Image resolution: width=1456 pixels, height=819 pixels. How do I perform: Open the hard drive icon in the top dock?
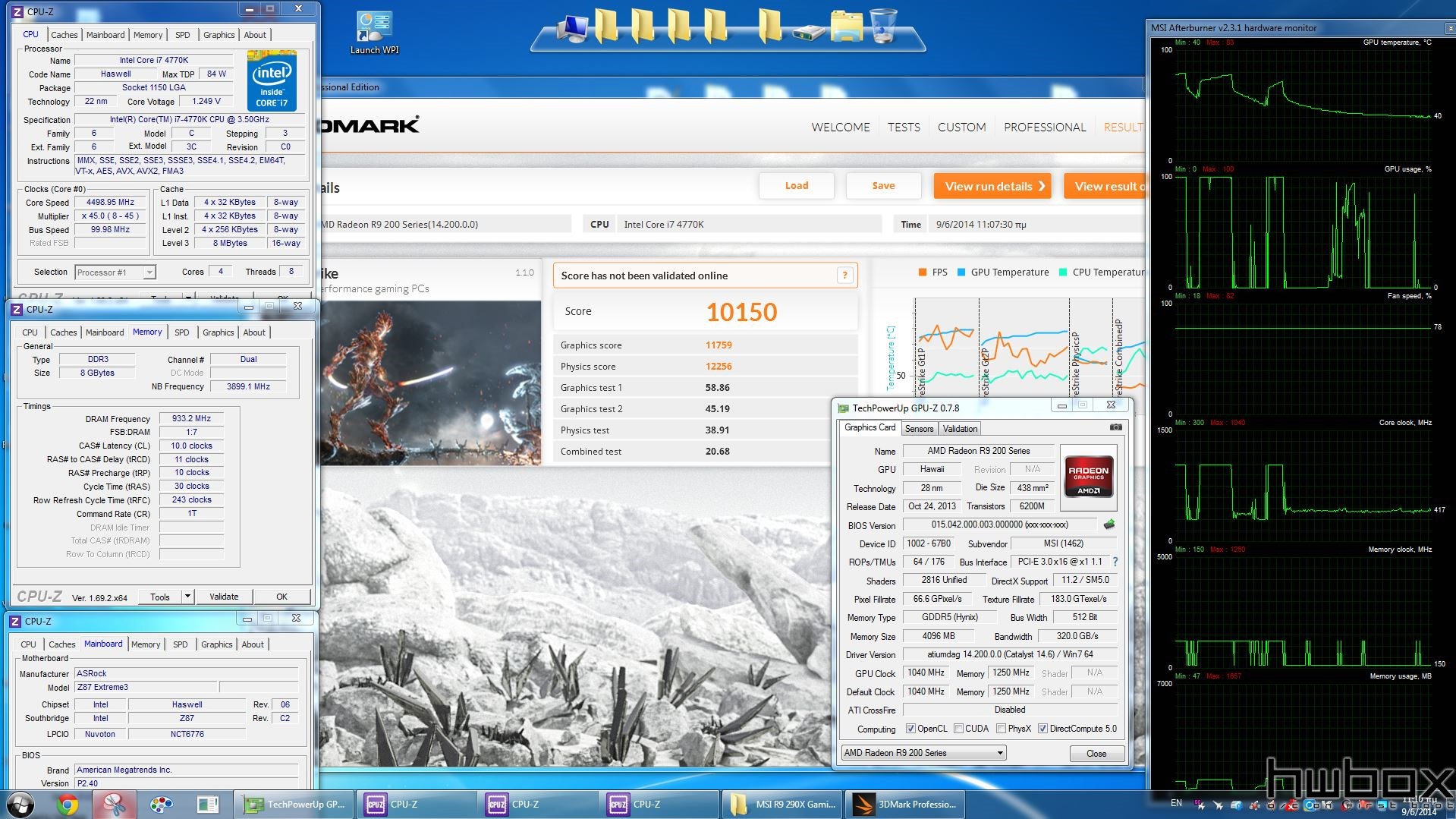click(x=808, y=33)
